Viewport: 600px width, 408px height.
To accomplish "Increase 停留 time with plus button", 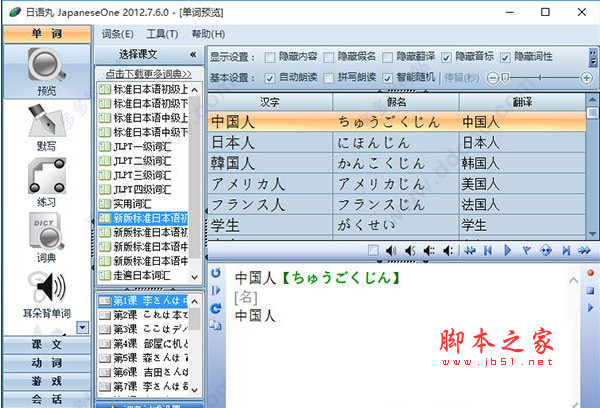I will pyautogui.click(x=586, y=78).
